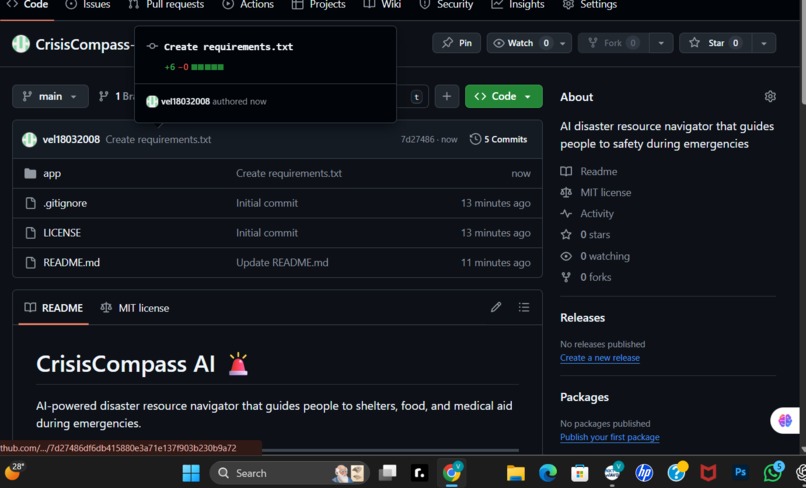Expand the Watch notifications dropdown arrow
Image resolution: width=806 pixels, height=488 pixels.
563,43
